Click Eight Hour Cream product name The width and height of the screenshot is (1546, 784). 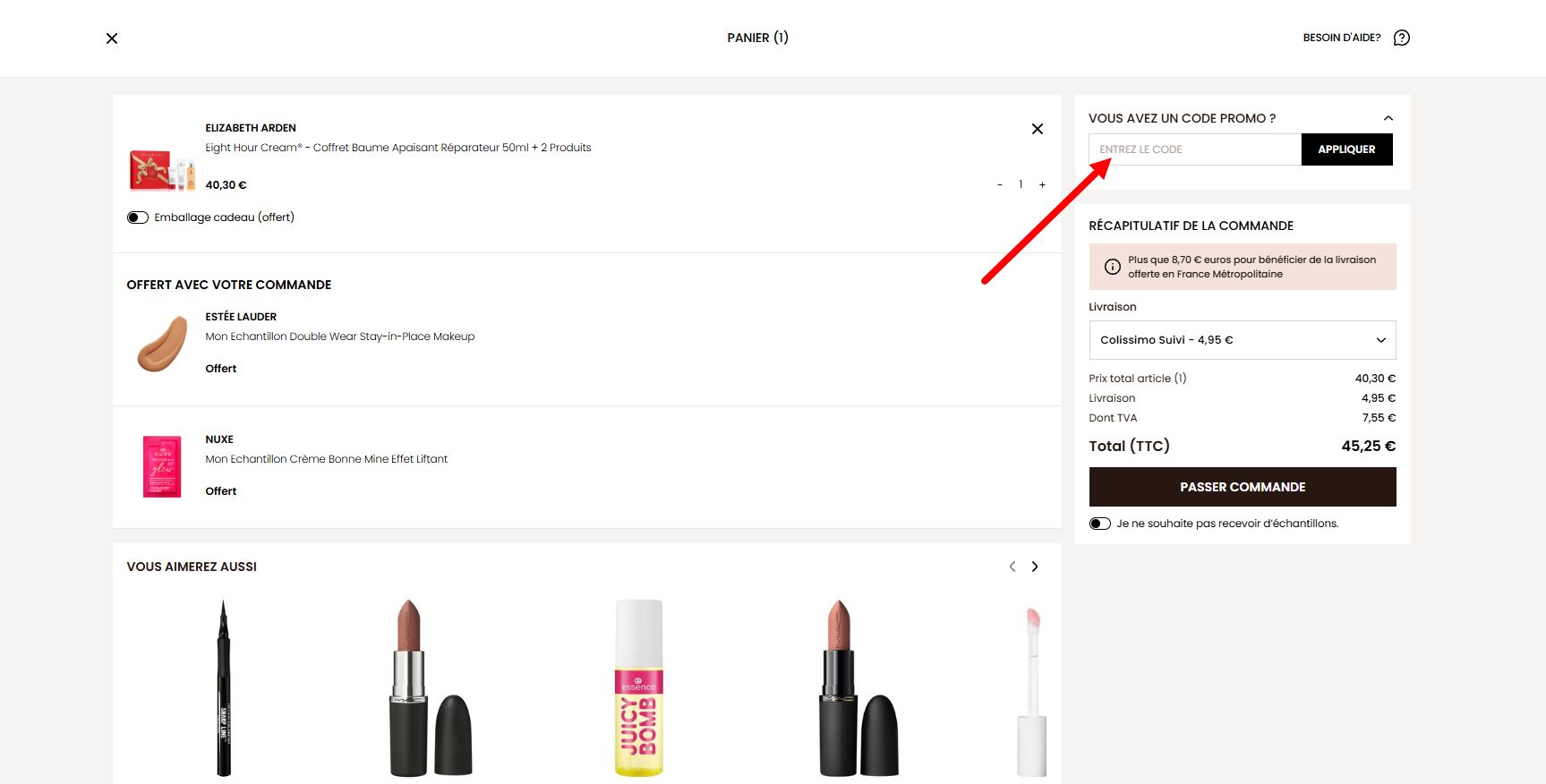coord(398,148)
